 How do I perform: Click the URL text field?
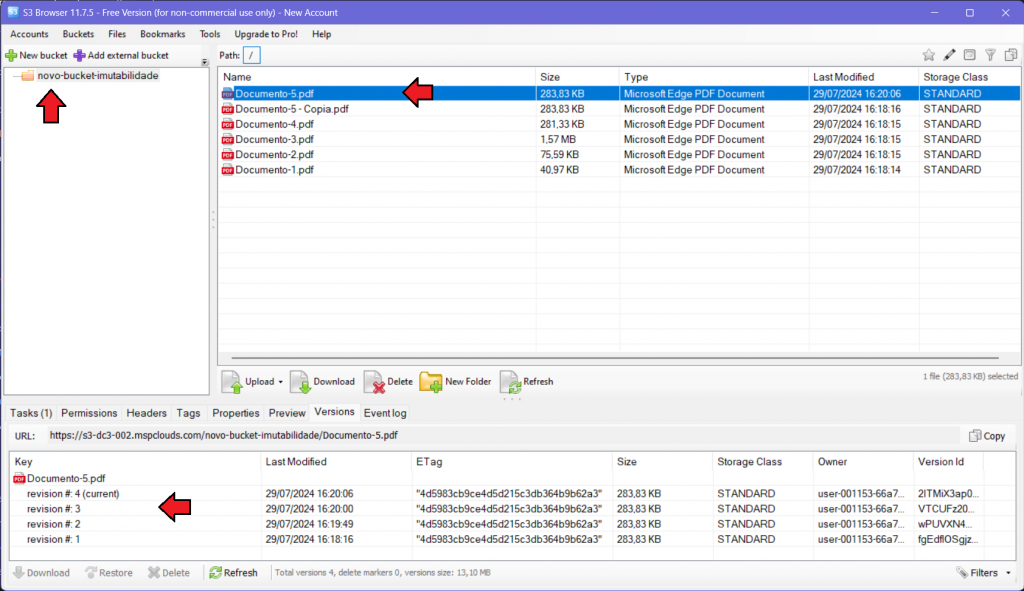[503, 436]
